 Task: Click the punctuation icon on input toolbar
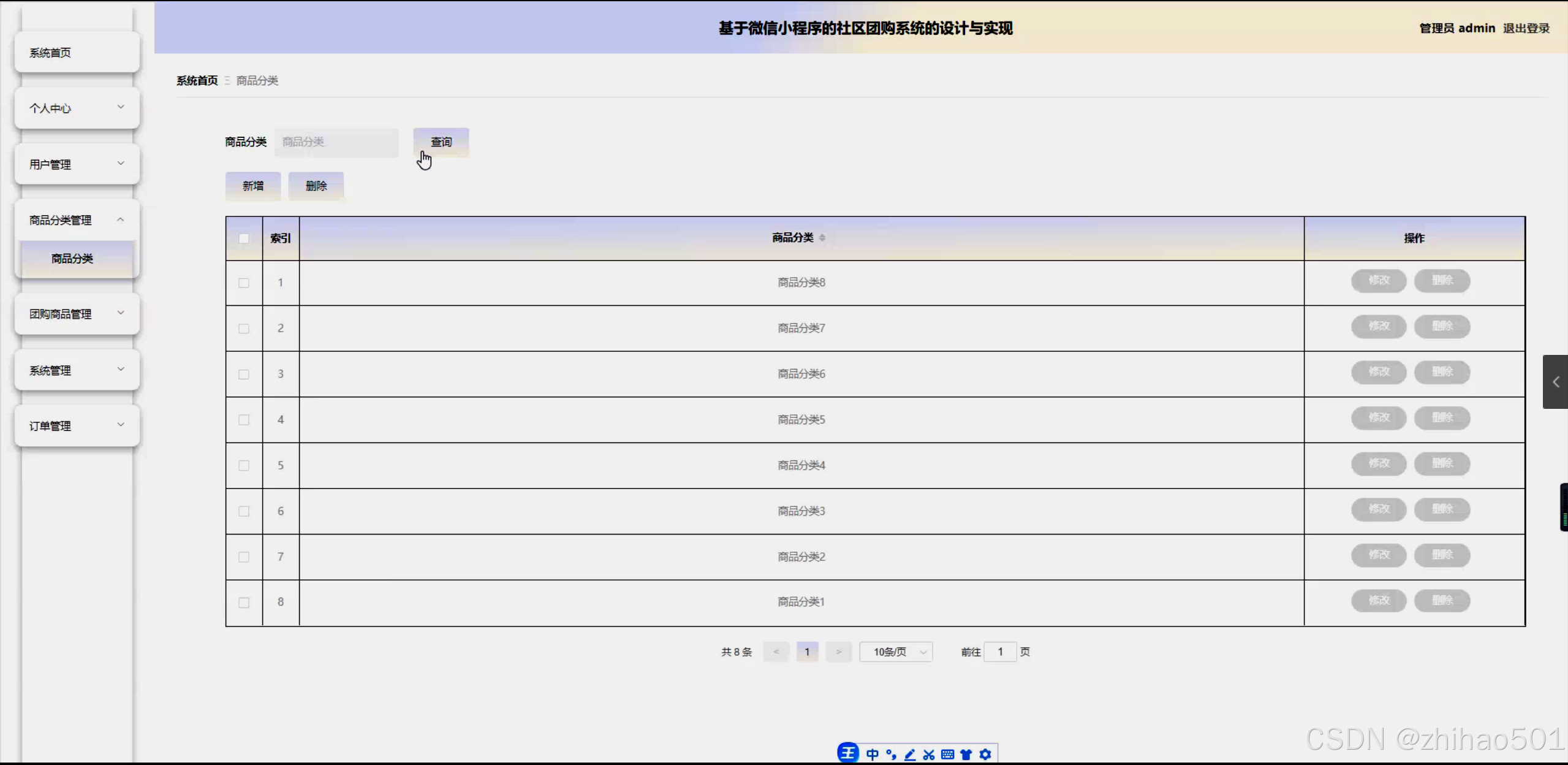(891, 755)
